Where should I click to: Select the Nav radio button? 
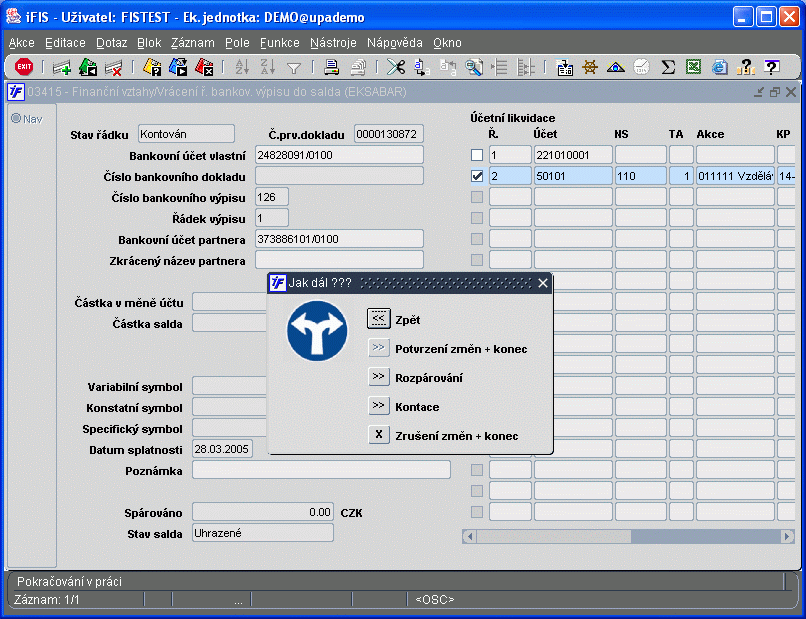tap(16, 118)
